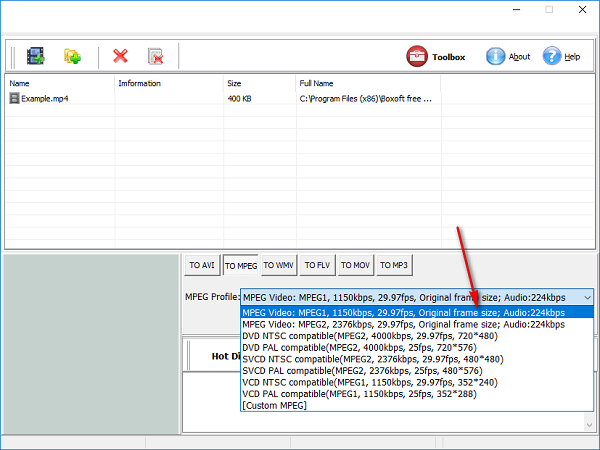Click the Information column header
Screen dimensions: 600x450
tap(169, 83)
